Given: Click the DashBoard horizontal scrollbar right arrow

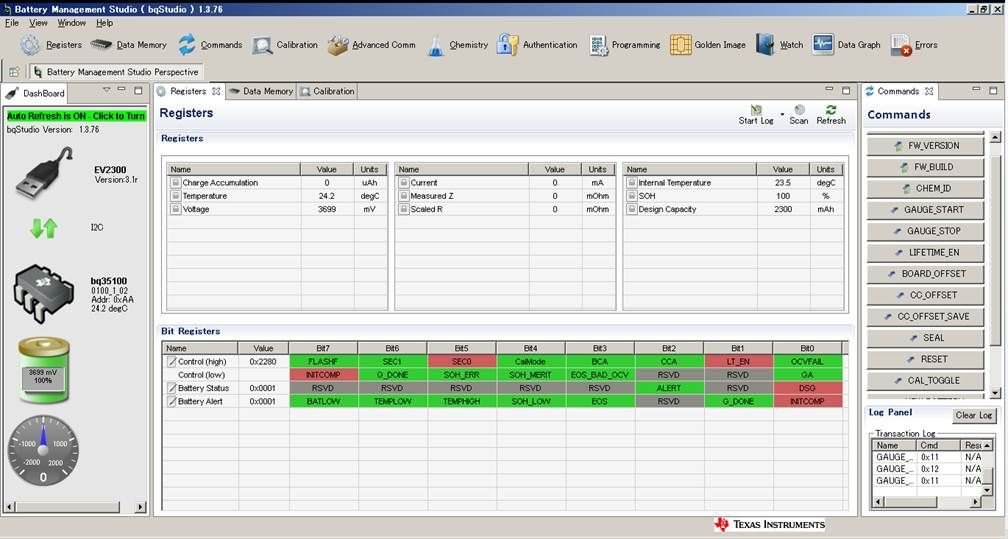Looking at the screenshot, I should pyautogui.click(x=140, y=507).
